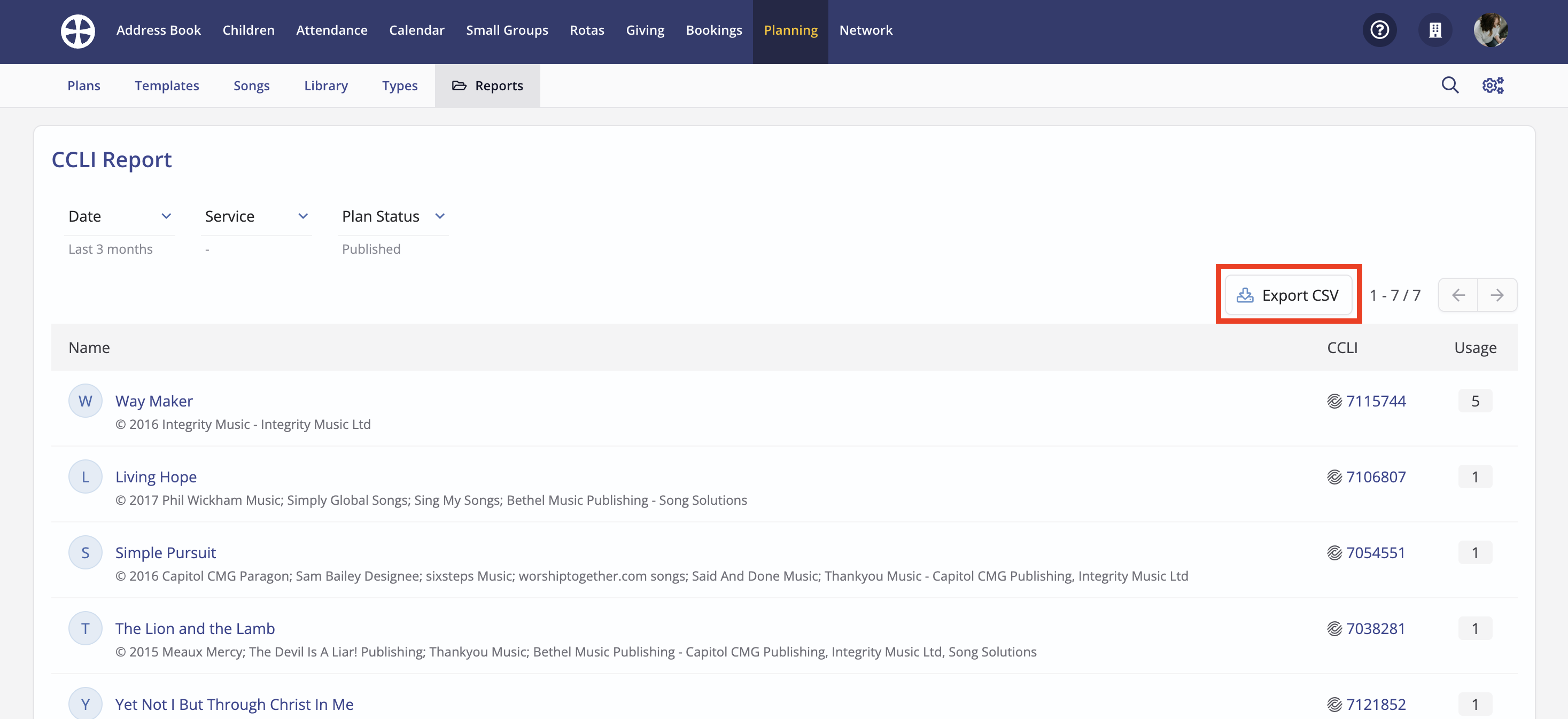Viewport: 1568px width, 719px height.
Task: Open the Small Groups module
Action: click(x=507, y=30)
